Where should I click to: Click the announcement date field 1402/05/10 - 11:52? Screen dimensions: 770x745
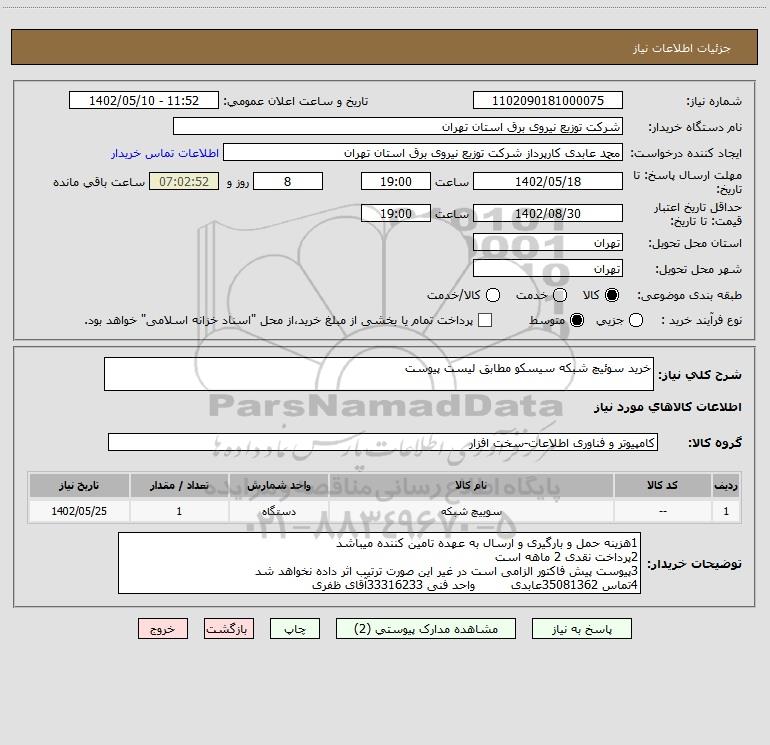(144, 101)
